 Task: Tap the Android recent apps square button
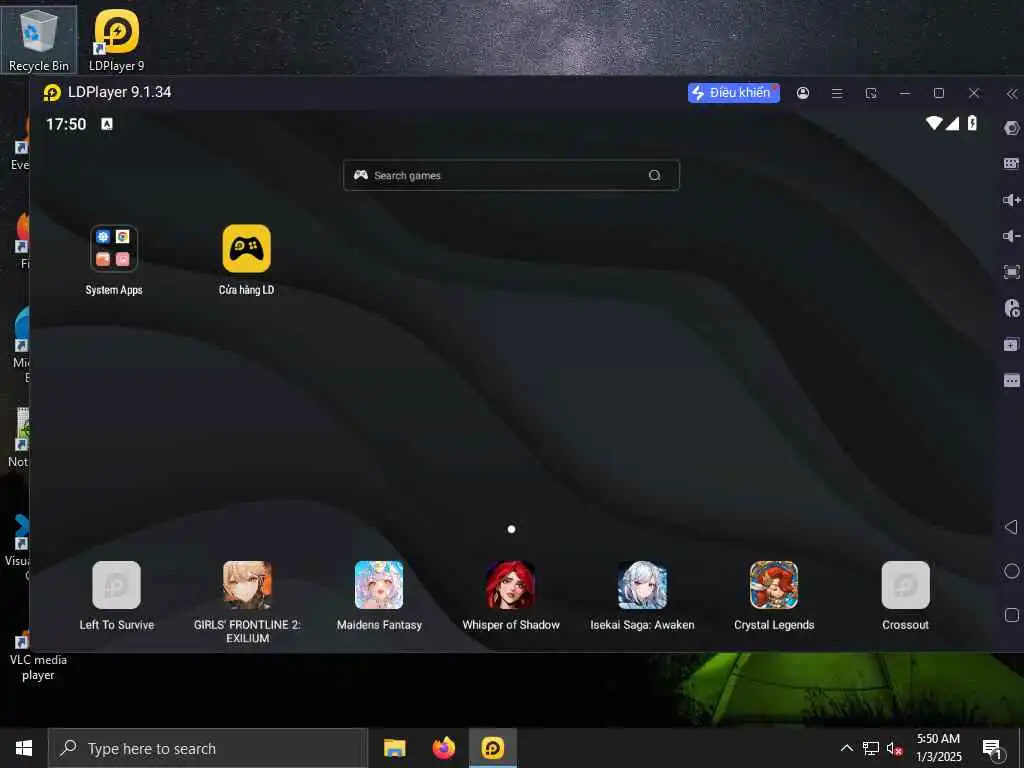coord(1011,615)
